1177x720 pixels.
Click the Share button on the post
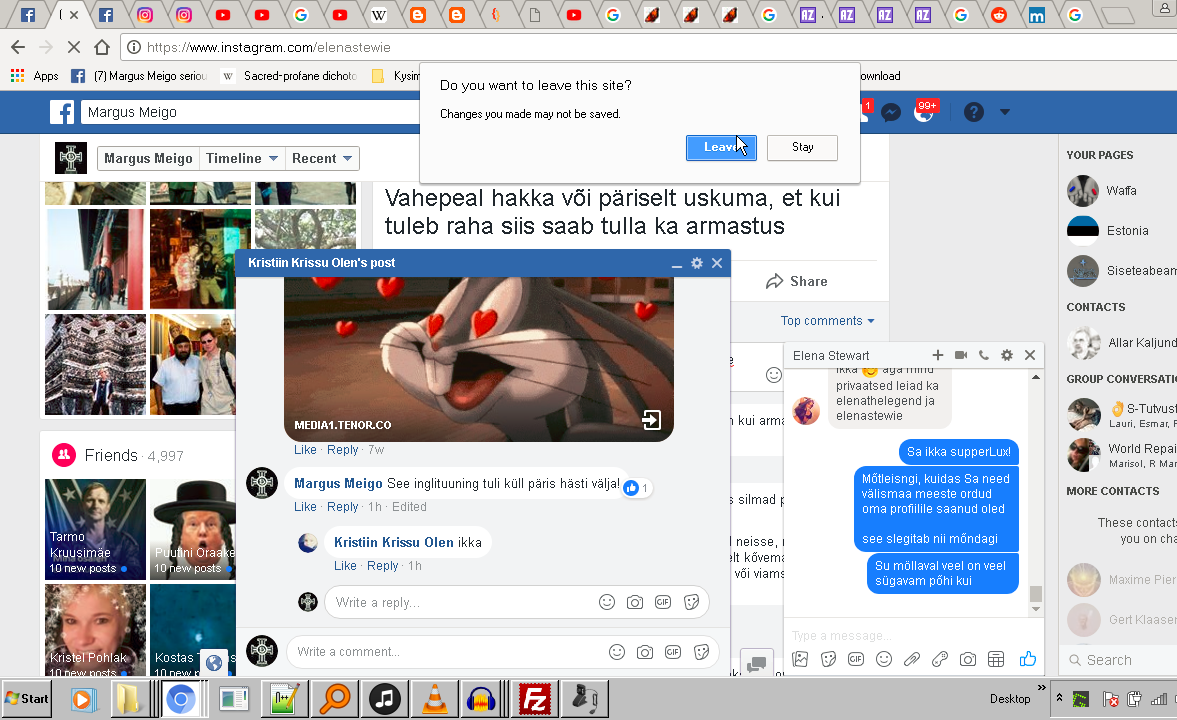[797, 282]
